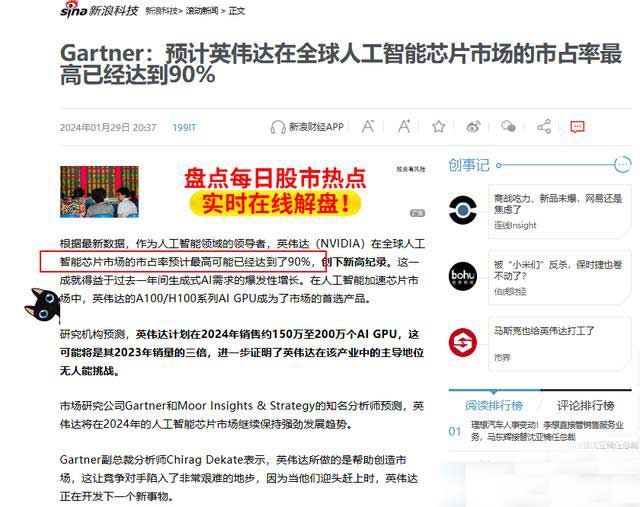Open the share options icon
Screen dimensions: 640x507
pos(544,127)
